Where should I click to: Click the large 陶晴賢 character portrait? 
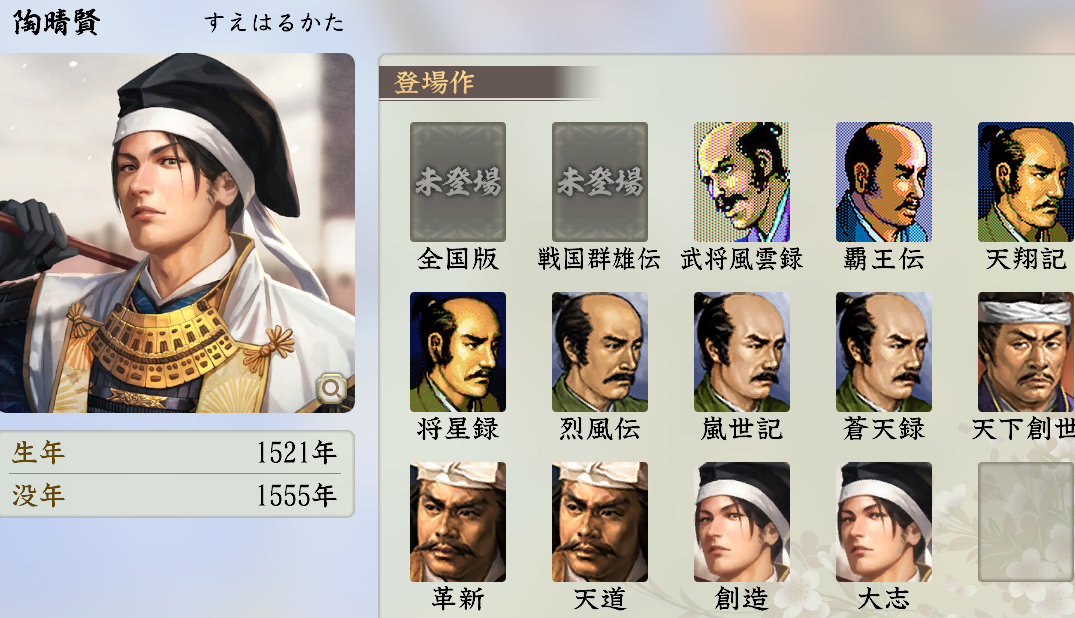pyautogui.click(x=177, y=233)
